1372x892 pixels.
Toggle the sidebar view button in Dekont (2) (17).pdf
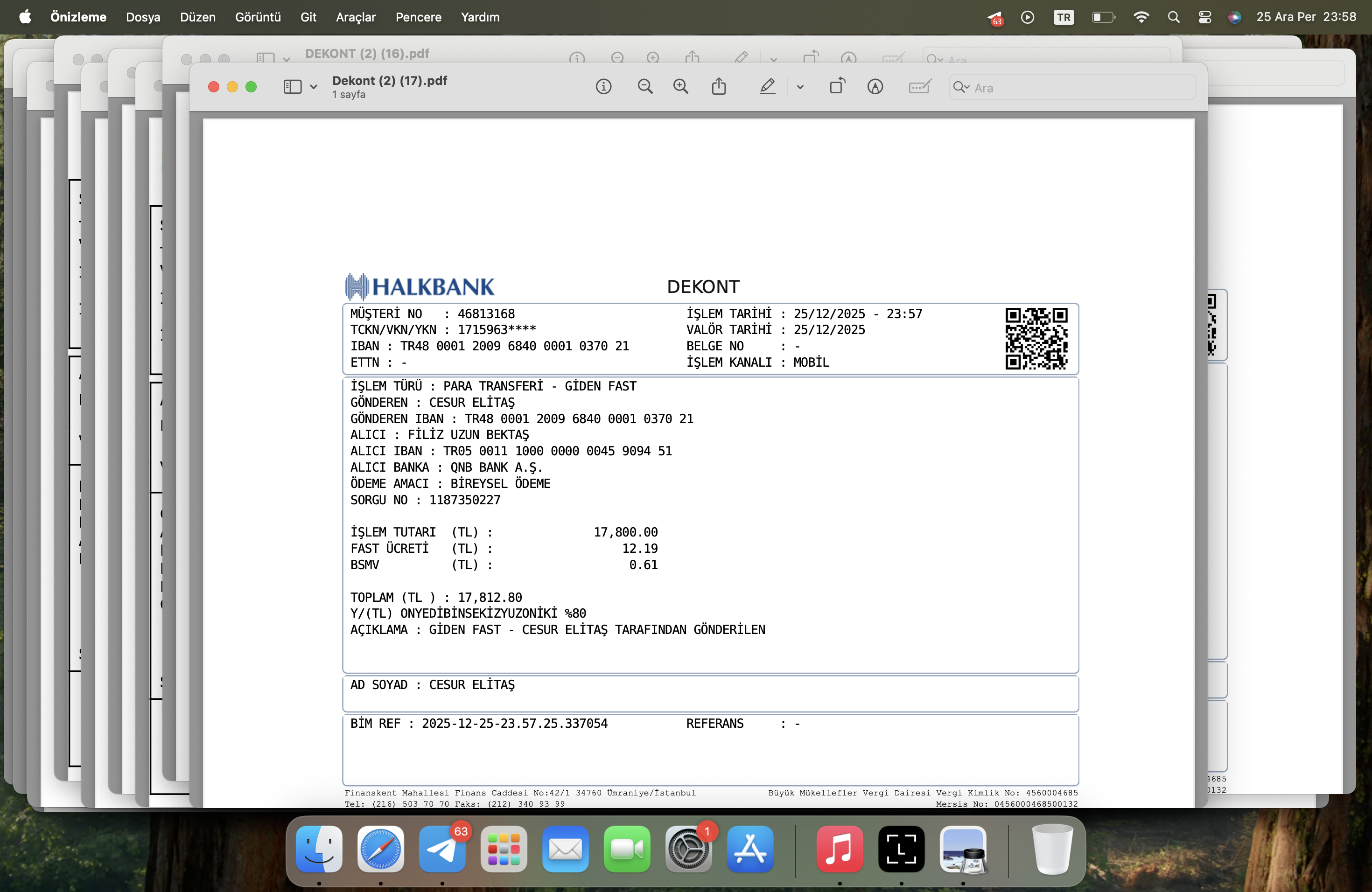tap(292, 87)
